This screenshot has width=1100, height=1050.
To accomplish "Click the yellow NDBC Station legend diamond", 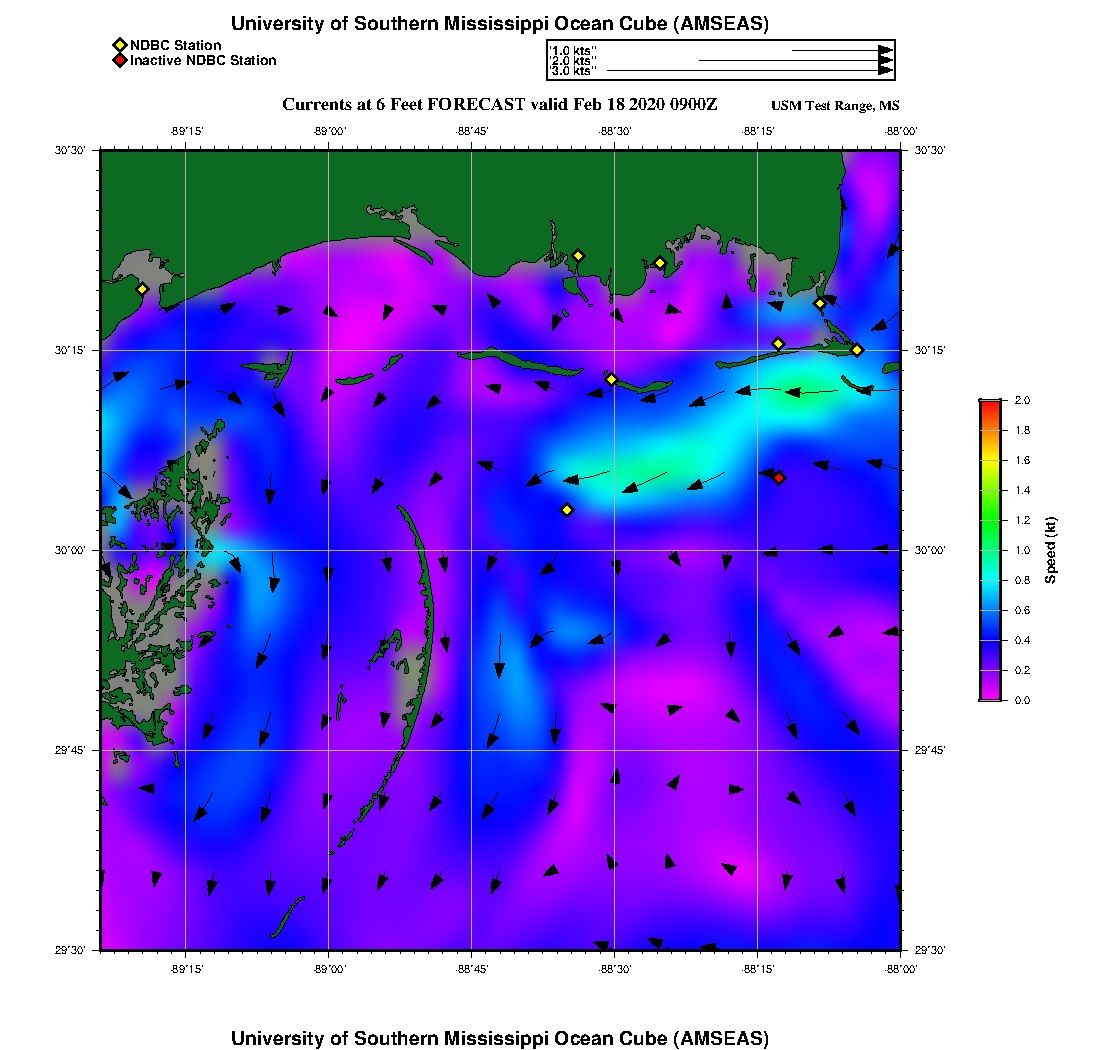I will coord(119,45).
